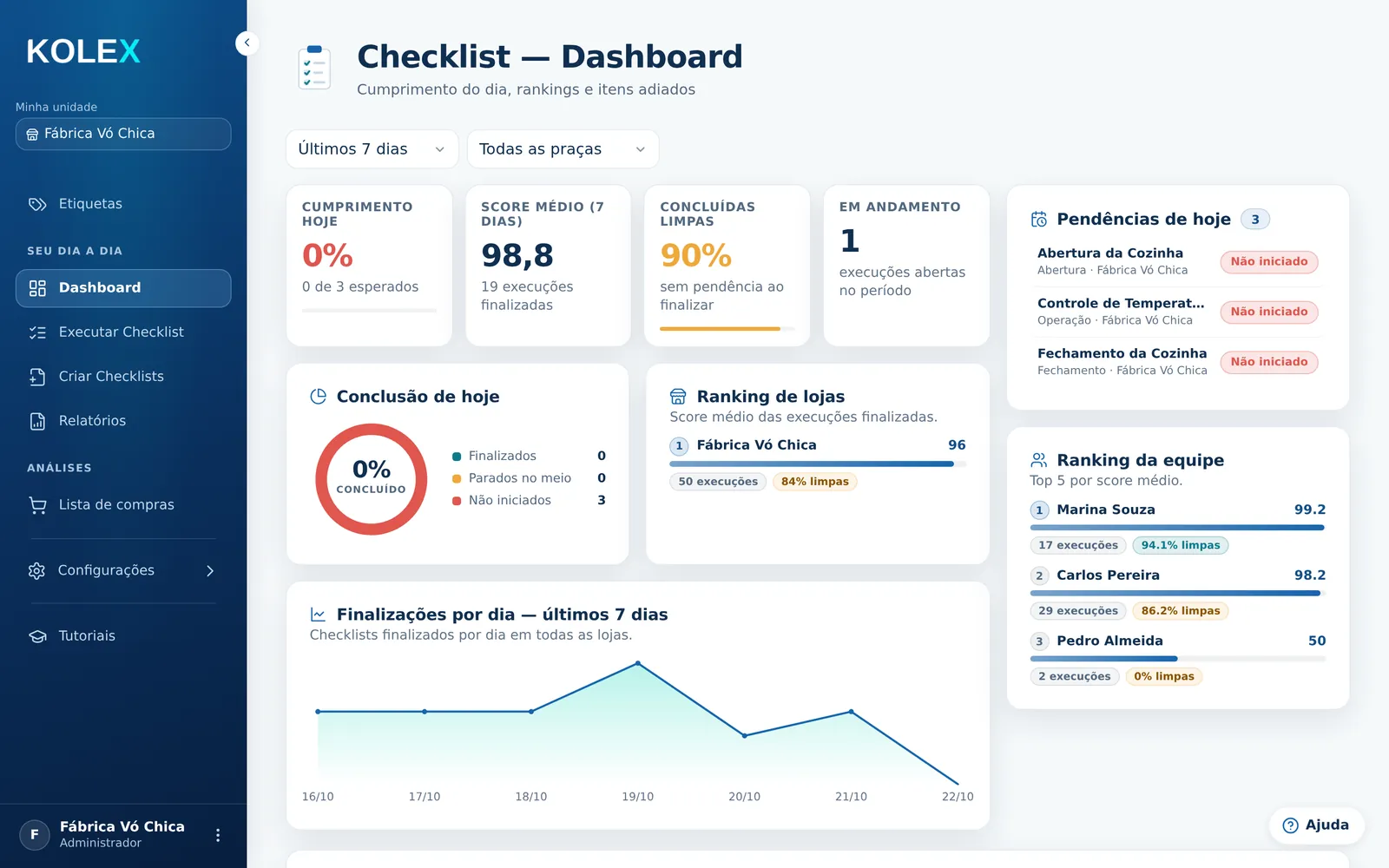The image size is (1389, 868).
Task: Click the Finalizações por dia chart icon
Action: [x=319, y=615]
